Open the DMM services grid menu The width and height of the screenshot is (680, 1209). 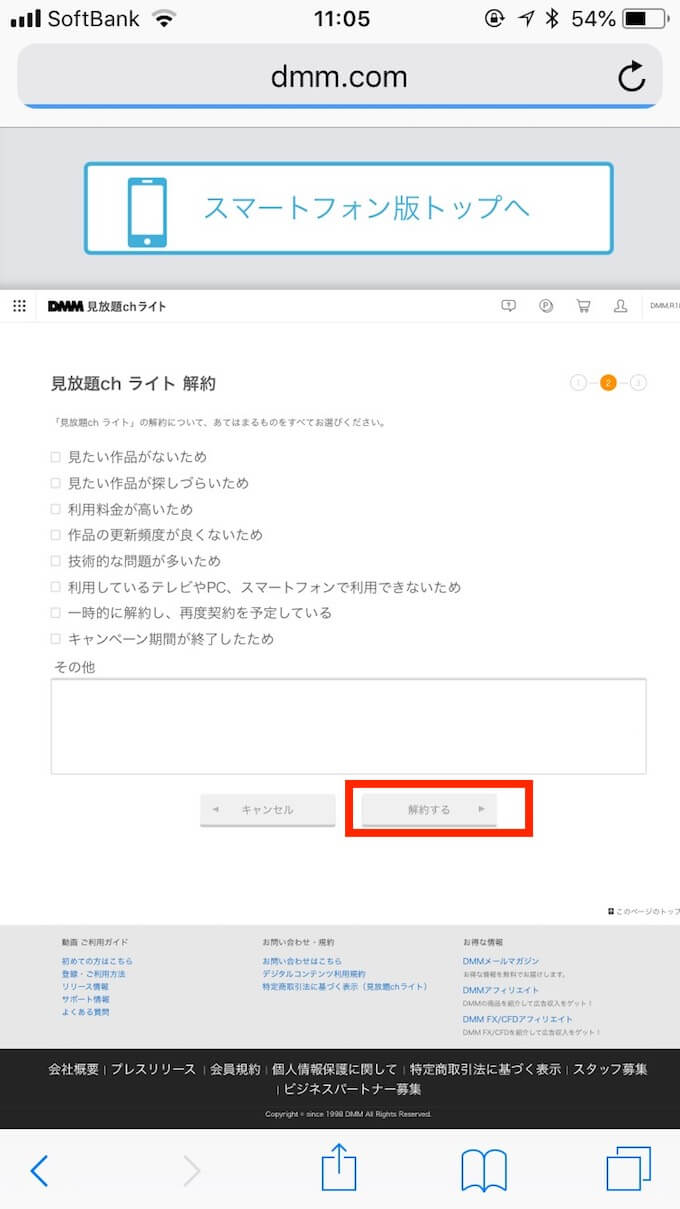tap(19, 306)
